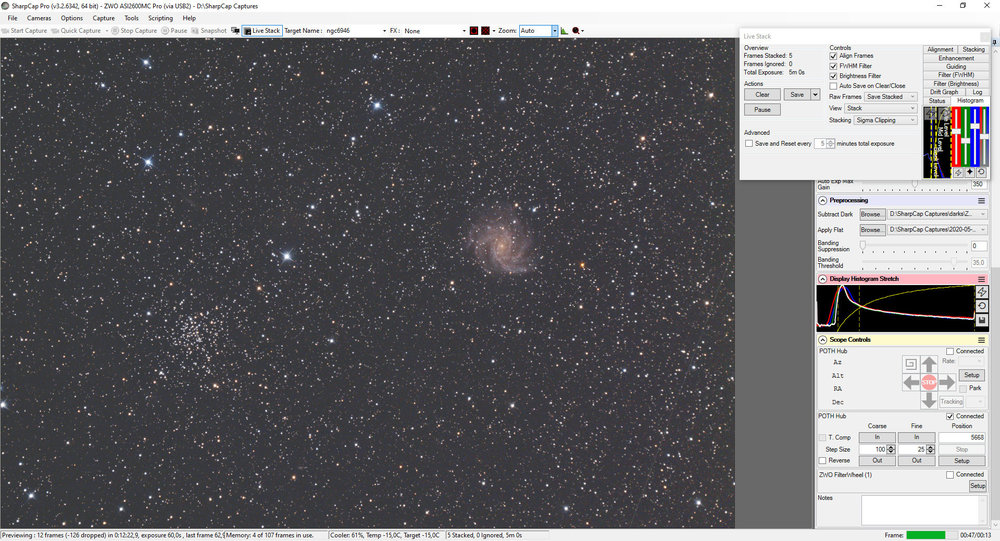The height and width of the screenshot is (541, 1000).
Task: Collapse the Display Histogram Stretch section
Action: (x=823, y=279)
